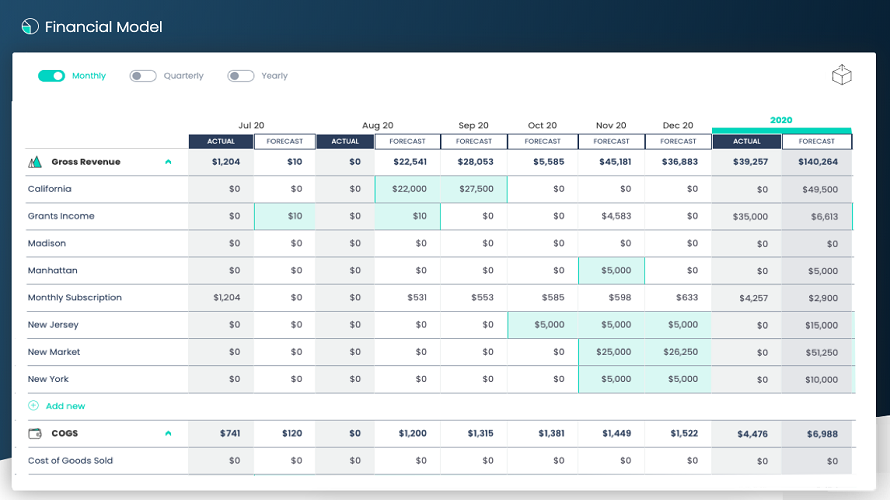Select New Jersey Oct 20 $5,000 cell
This screenshot has width=890, height=500.
point(543,325)
